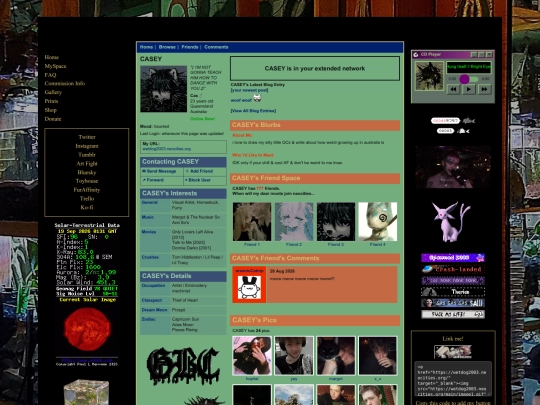
Task: Open Friend 2 avatar thumbnail
Action: point(294,222)
